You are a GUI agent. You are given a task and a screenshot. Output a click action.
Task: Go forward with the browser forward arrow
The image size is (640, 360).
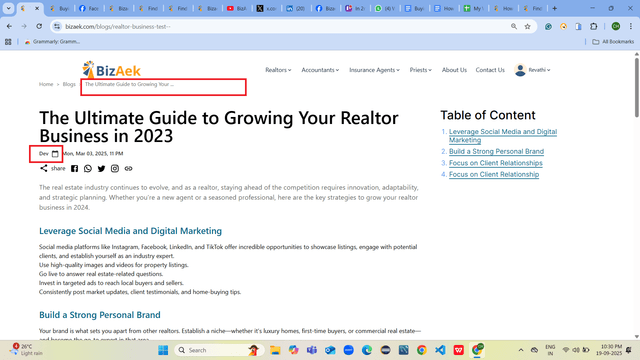pyautogui.click(x=24, y=27)
